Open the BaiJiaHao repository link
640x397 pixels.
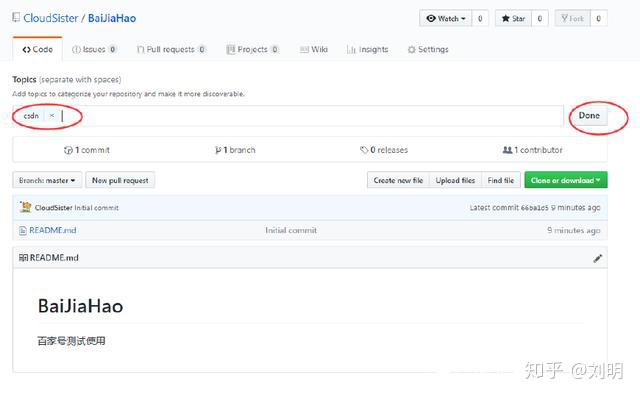[x=112, y=18]
